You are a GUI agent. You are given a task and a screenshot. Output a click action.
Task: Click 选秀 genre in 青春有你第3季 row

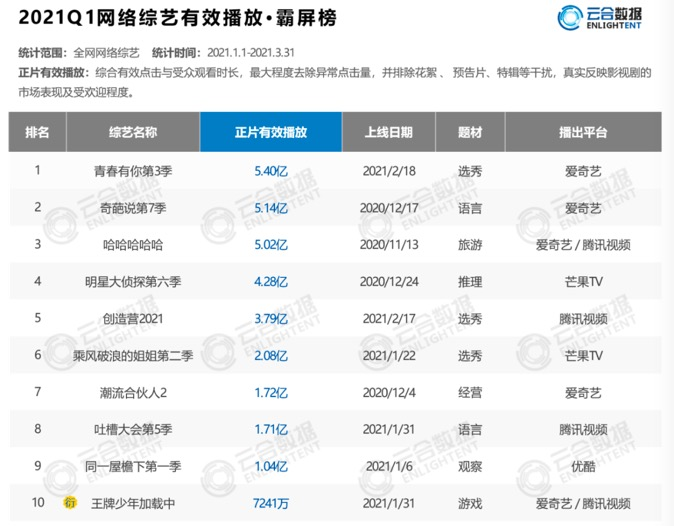[470, 171]
